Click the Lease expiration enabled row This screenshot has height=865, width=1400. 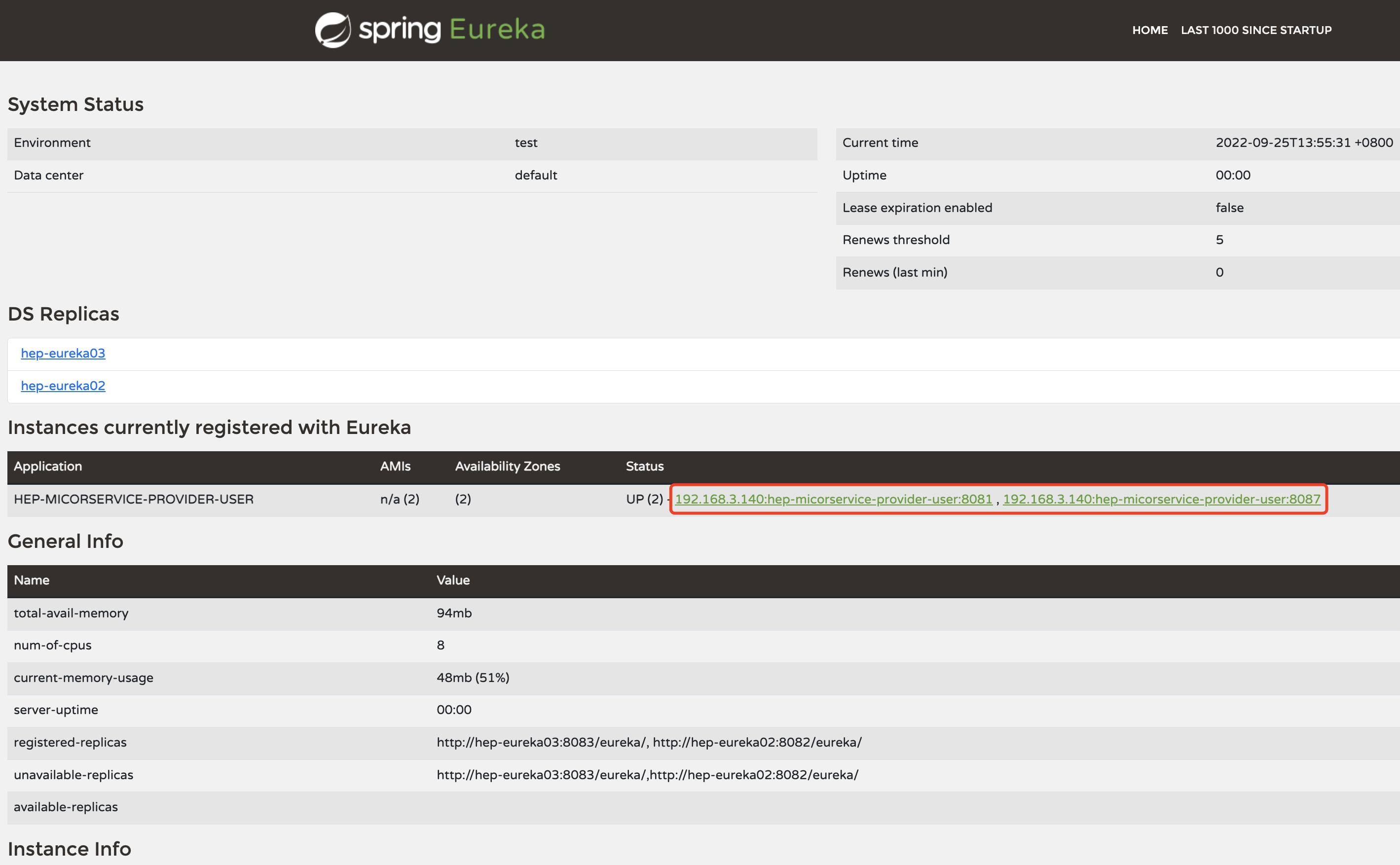click(917, 208)
